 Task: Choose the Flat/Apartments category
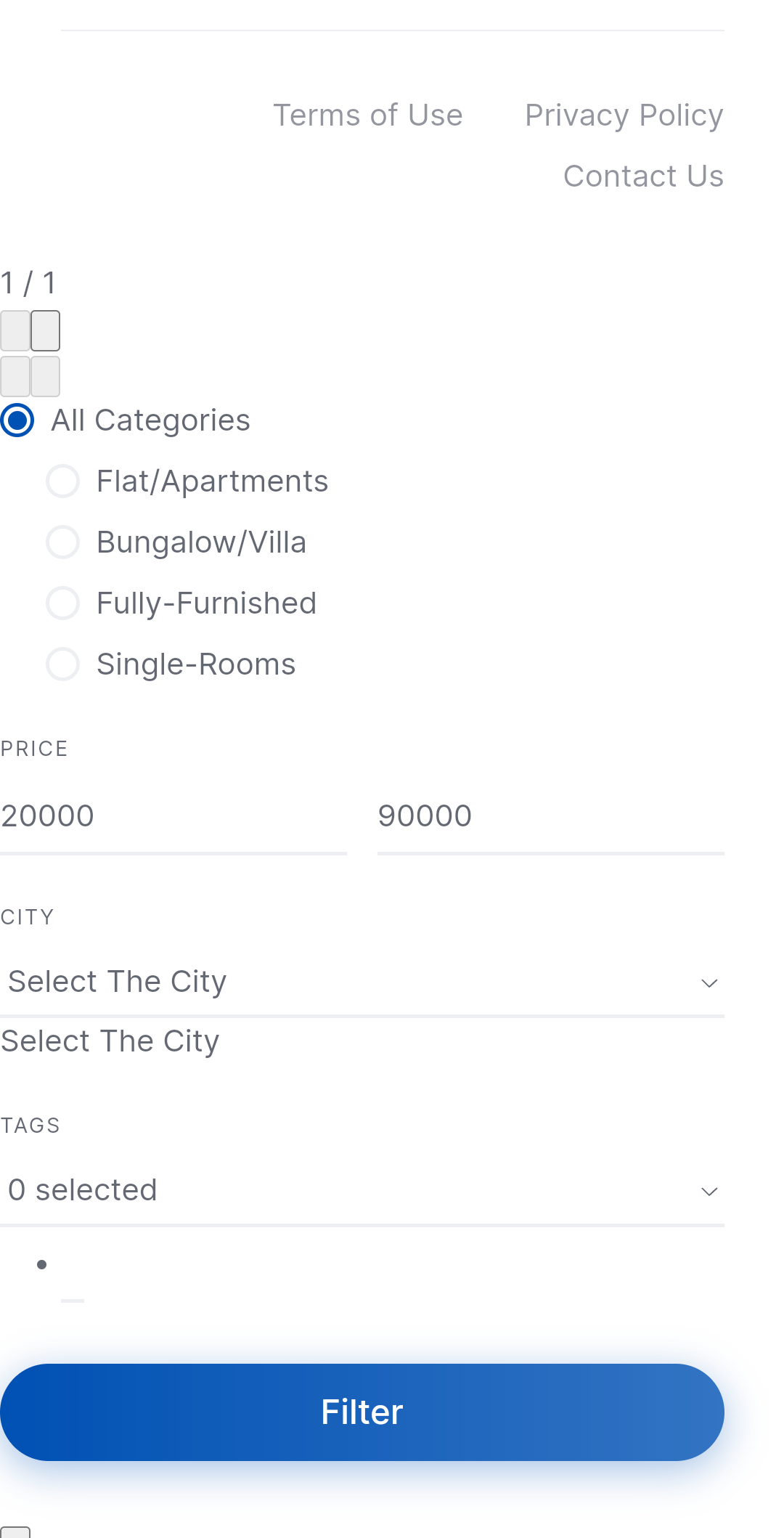[x=62, y=481]
